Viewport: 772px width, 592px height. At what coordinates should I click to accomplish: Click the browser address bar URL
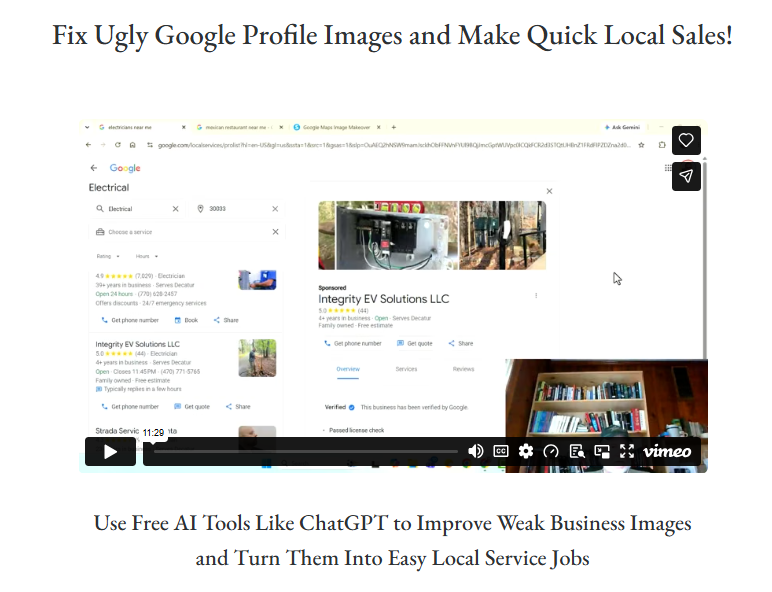click(x=394, y=145)
